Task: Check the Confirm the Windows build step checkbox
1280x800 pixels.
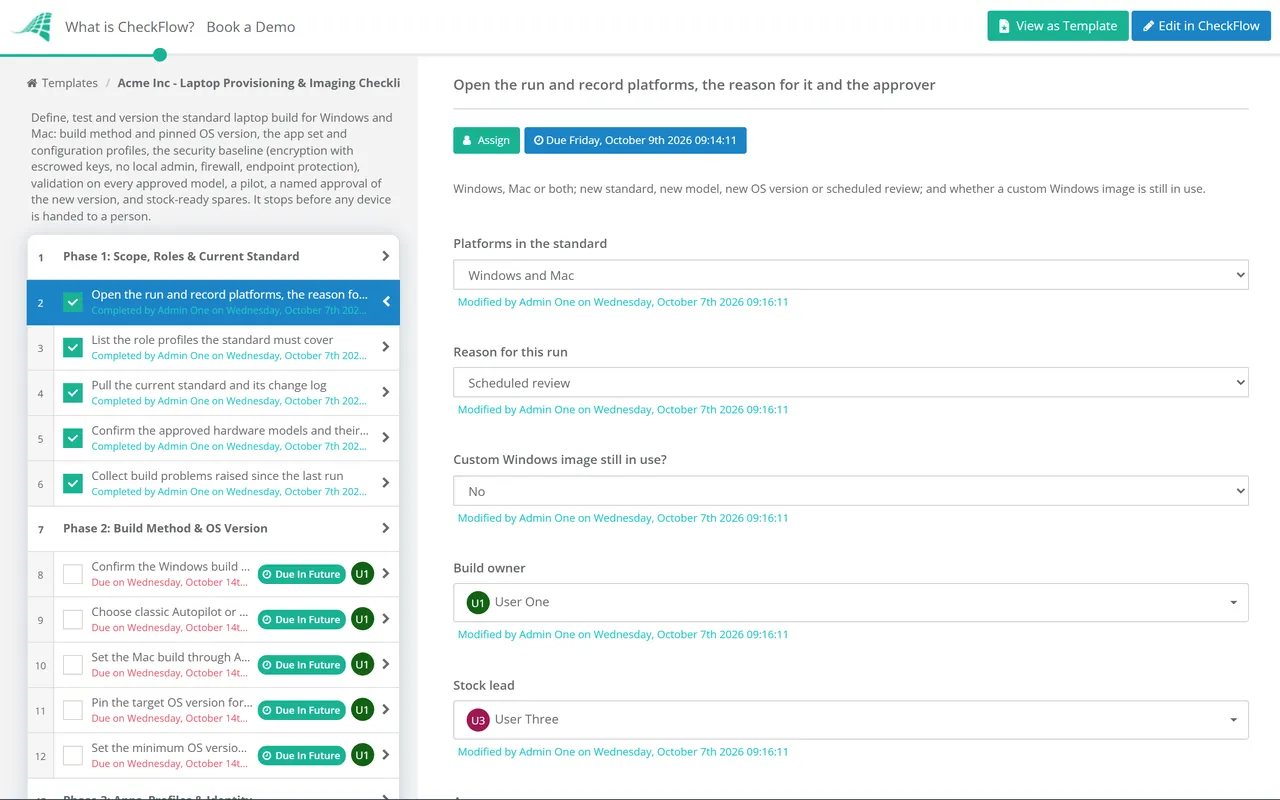Action: (73, 574)
